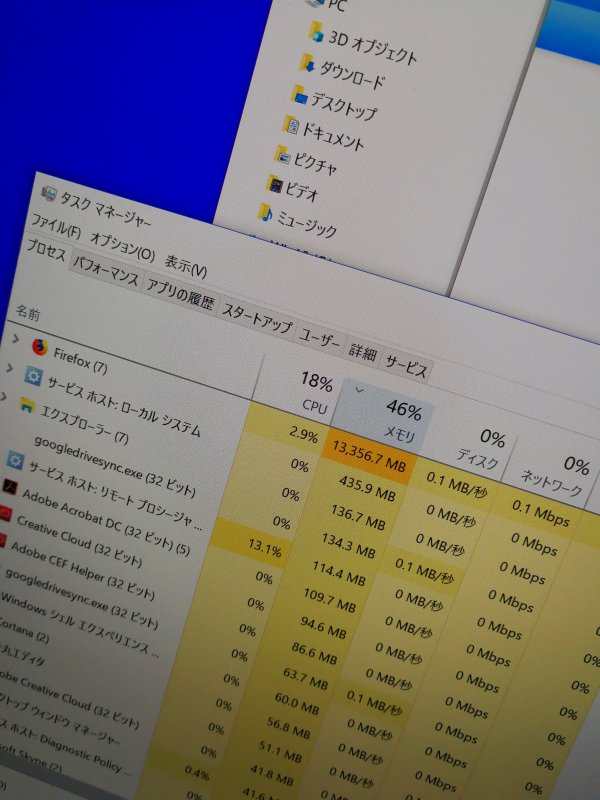This screenshot has width=600, height=800.
Task: Select ビデオ in the Explorer tree
Action: tap(302, 191)
